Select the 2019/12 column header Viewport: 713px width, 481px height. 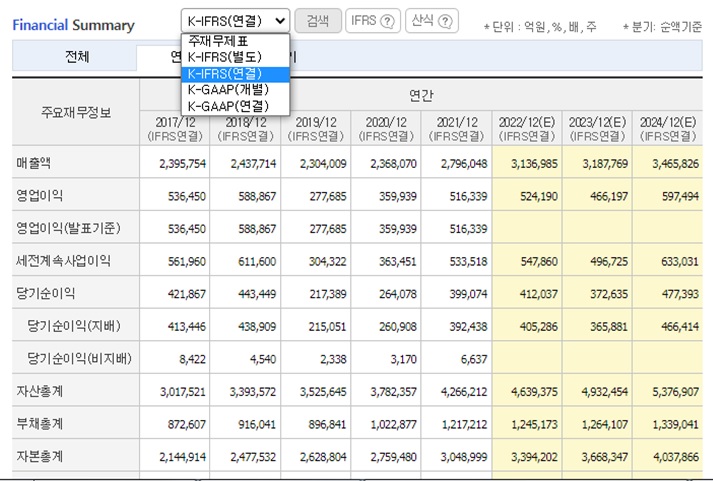click(316, 129)
